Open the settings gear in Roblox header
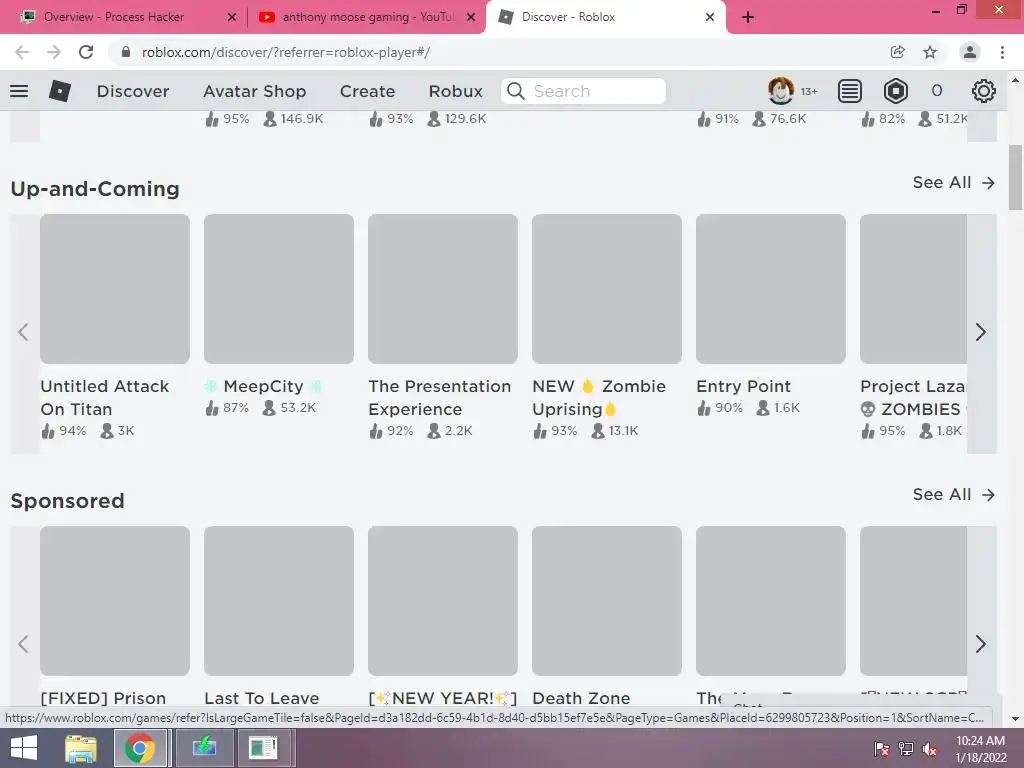1024x768 pixels. point(984,91)
